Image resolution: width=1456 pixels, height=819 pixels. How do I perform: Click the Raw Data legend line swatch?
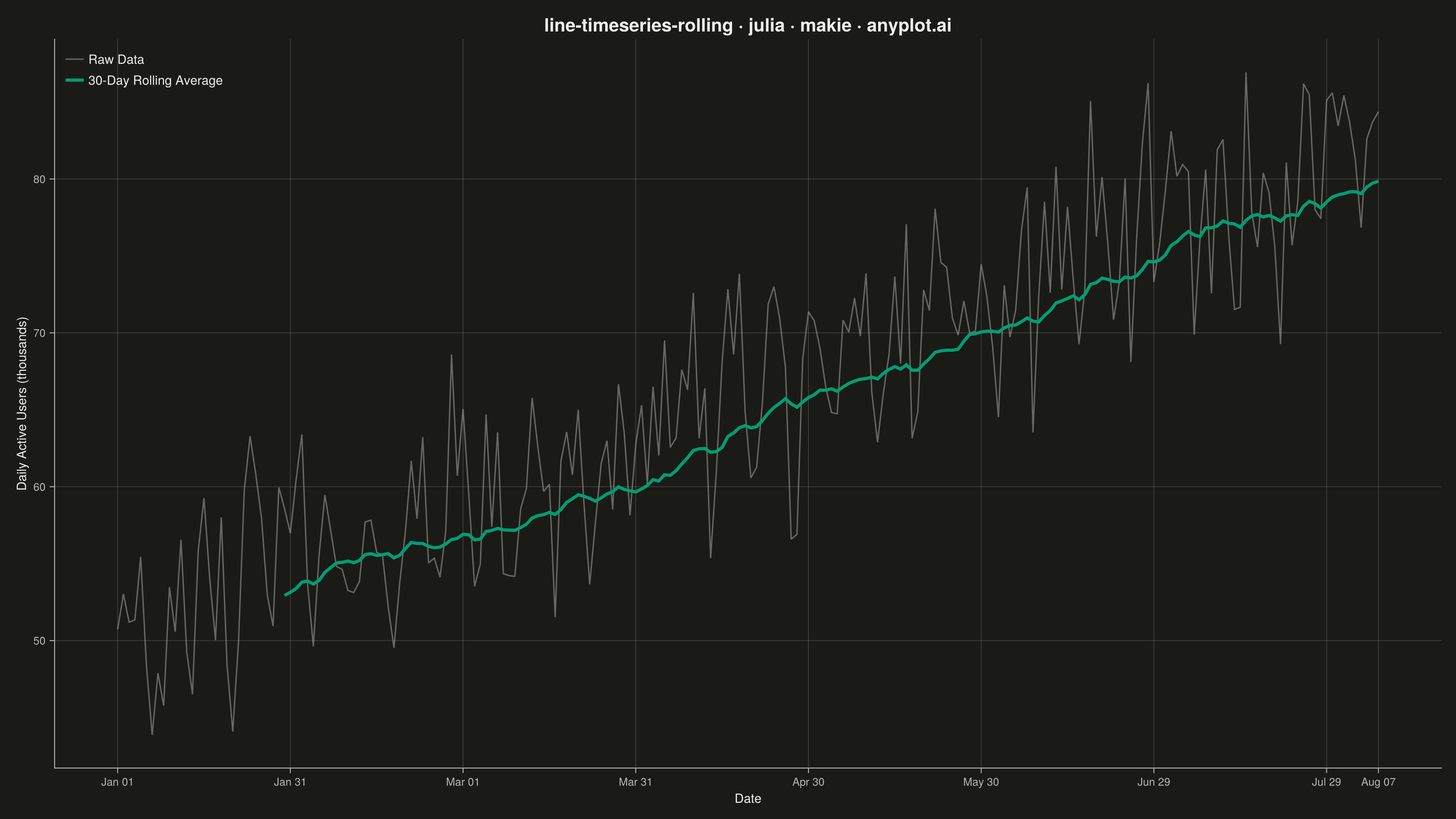click(75, 59)
